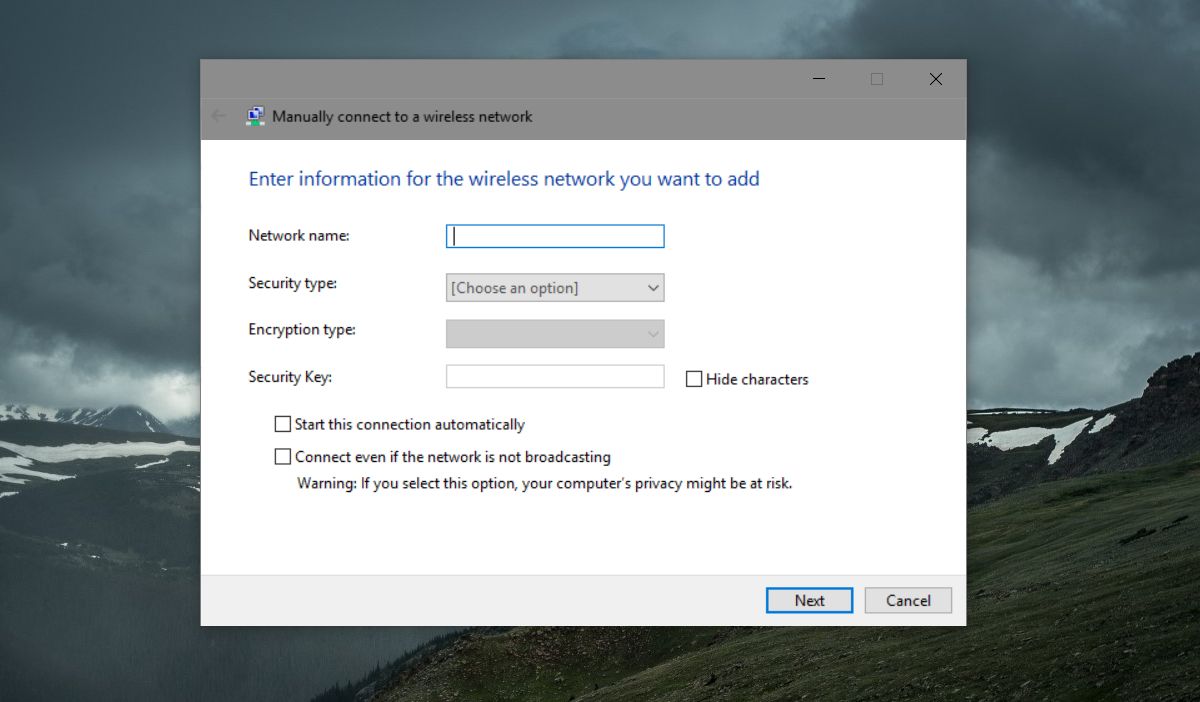Click into the Security Key field

pos(555,376)
